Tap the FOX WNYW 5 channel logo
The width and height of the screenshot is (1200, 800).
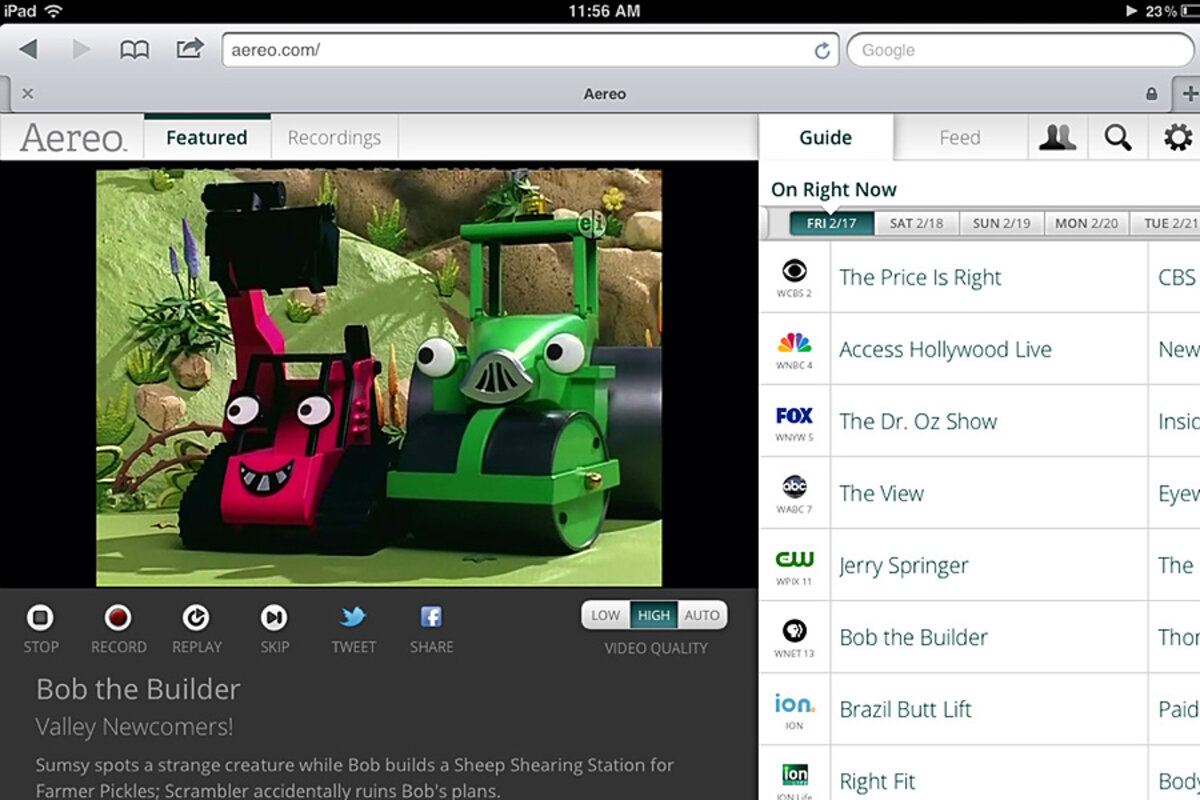click(795, 421)
